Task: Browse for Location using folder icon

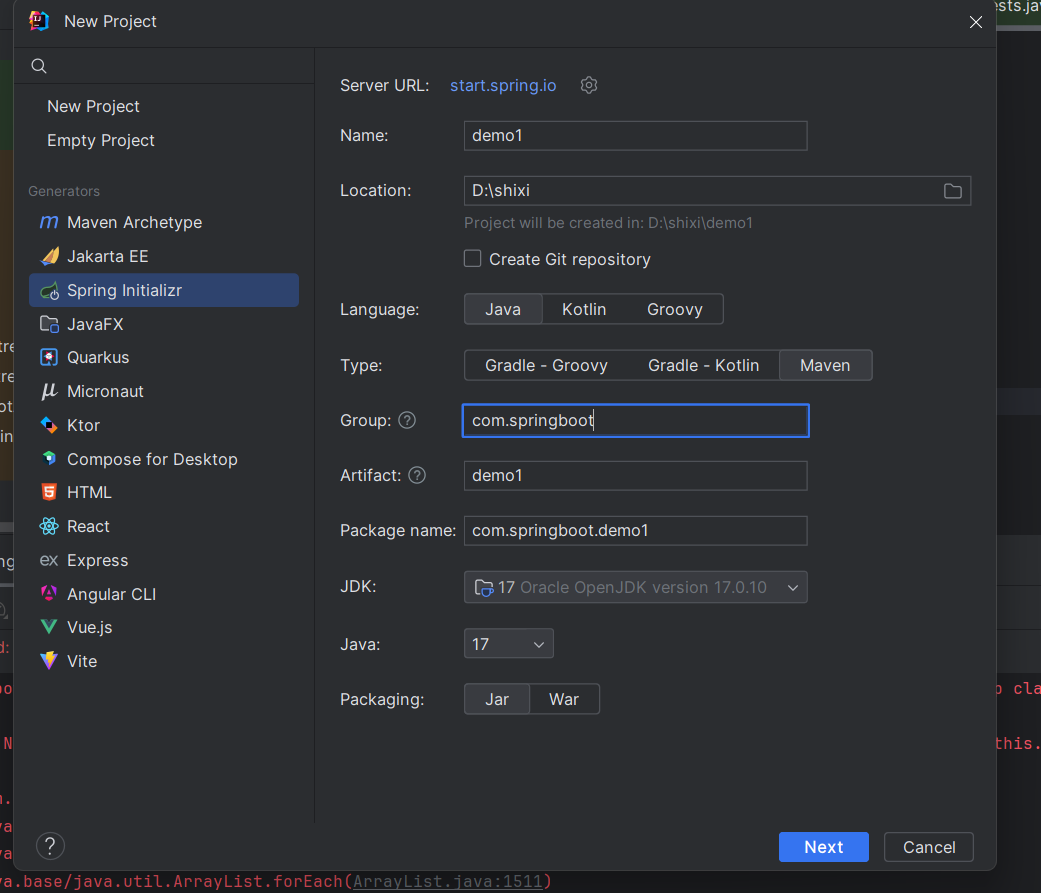Action: [953, 191]
